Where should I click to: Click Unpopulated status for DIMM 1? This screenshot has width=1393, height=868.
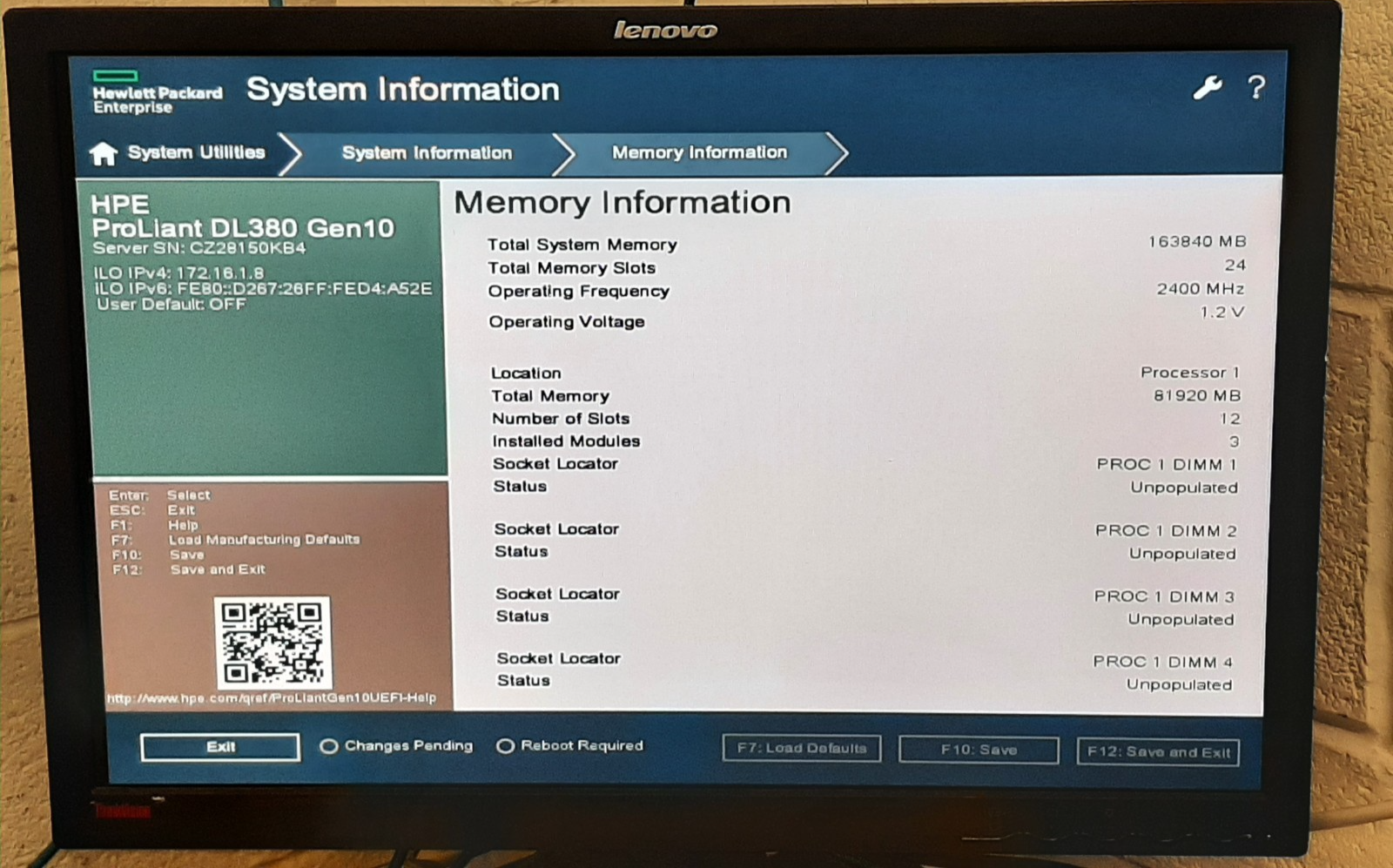(x=1184, y=488)
